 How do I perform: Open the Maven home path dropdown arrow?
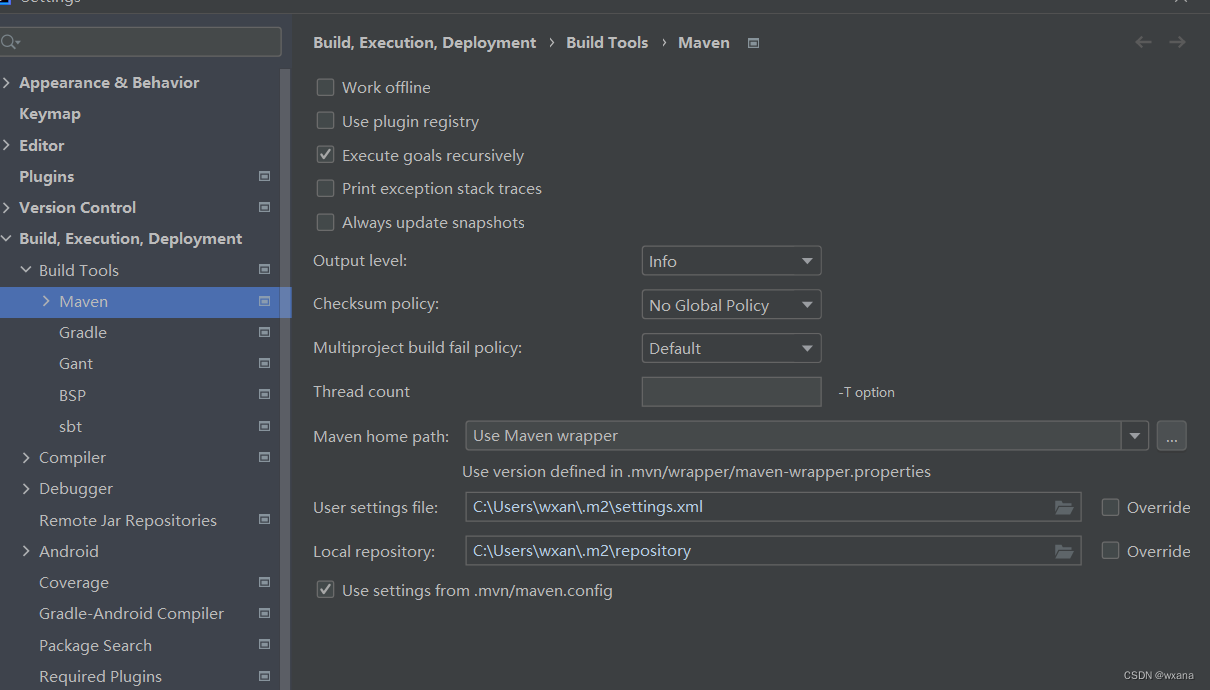(1134, 436)
